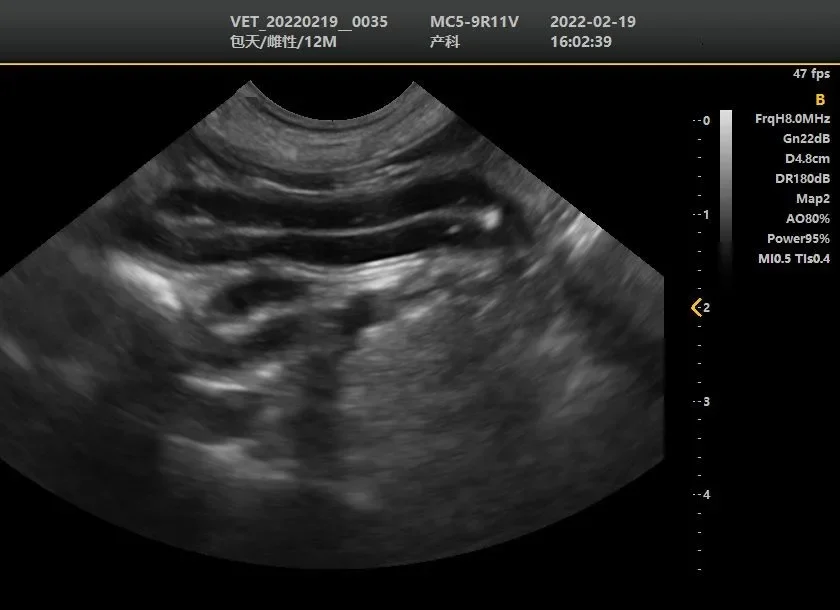
Task: Click the exam ID VET_20220219__0035
Action: pos(309,22)
